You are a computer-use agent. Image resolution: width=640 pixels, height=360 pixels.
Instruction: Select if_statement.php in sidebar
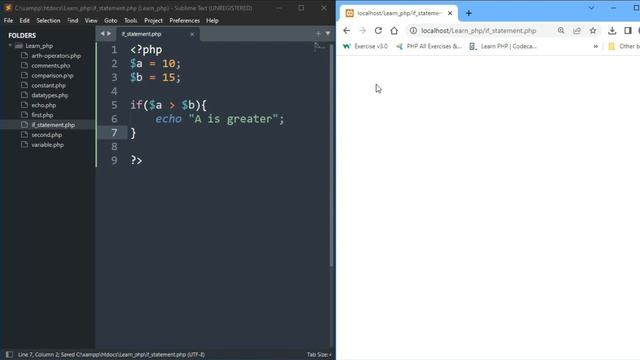click(53, 125)
